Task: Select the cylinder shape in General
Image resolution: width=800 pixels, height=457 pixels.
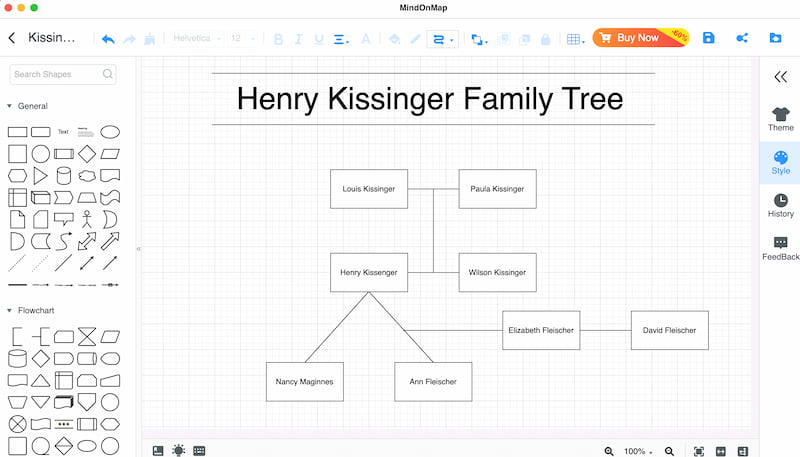Action: click(x=64, y=176)
